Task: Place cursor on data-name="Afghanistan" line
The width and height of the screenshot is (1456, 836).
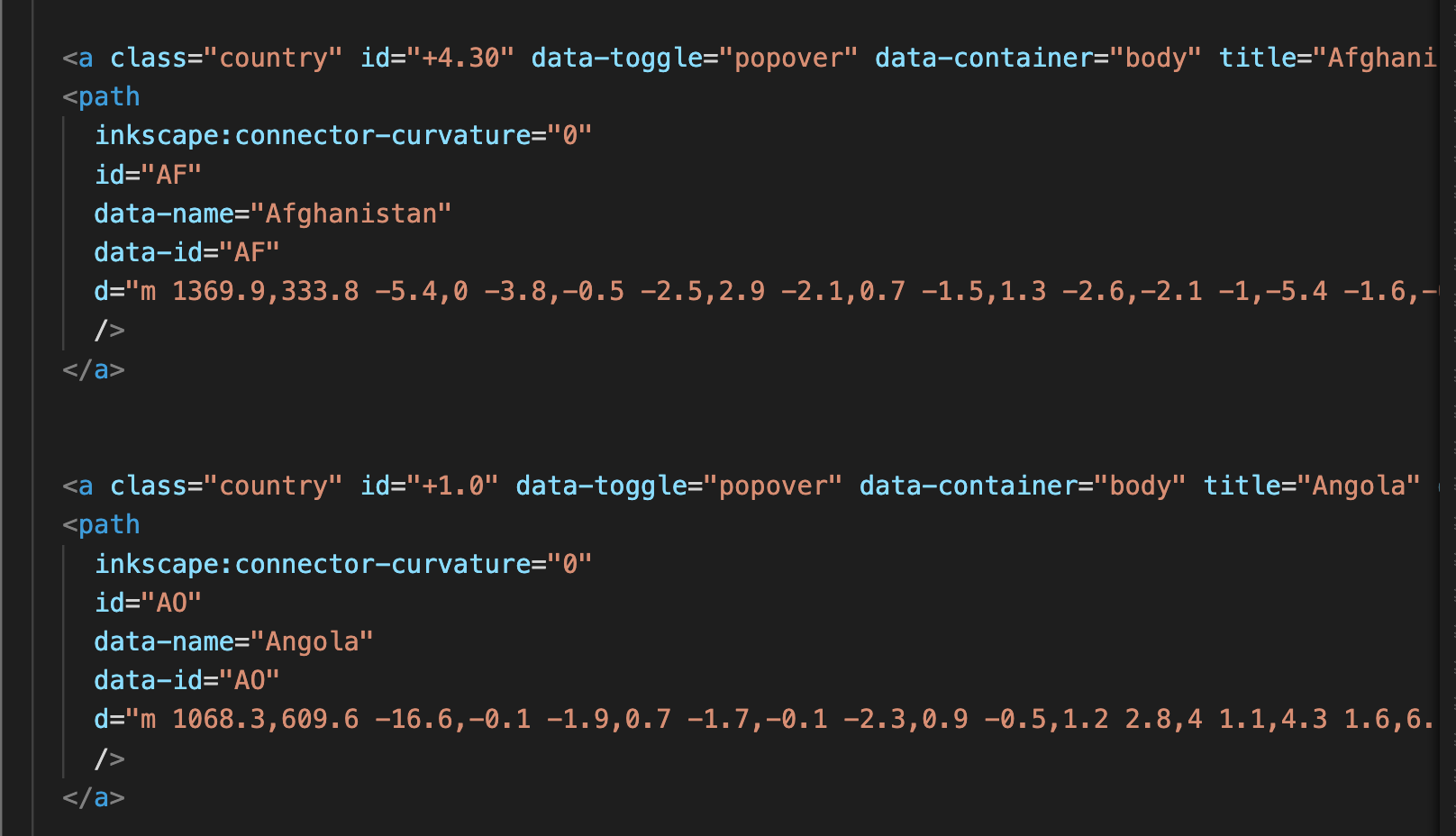Action: point(272,214)
